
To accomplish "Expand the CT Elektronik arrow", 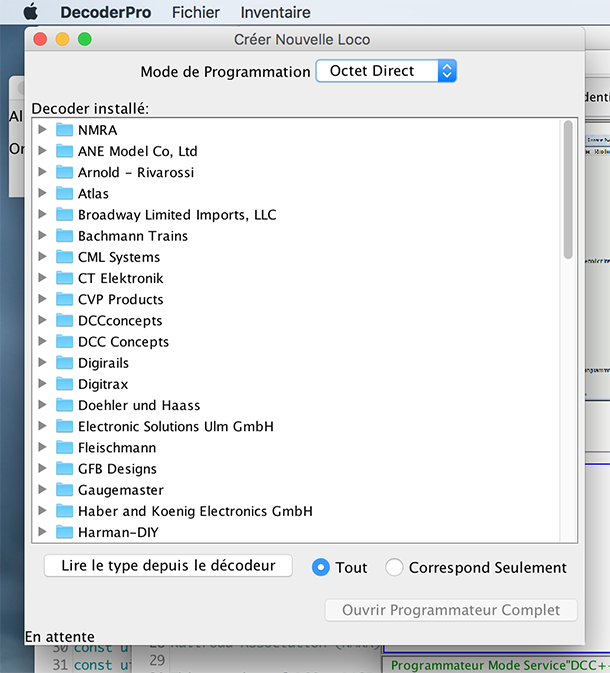I will (x=42, y=277).
